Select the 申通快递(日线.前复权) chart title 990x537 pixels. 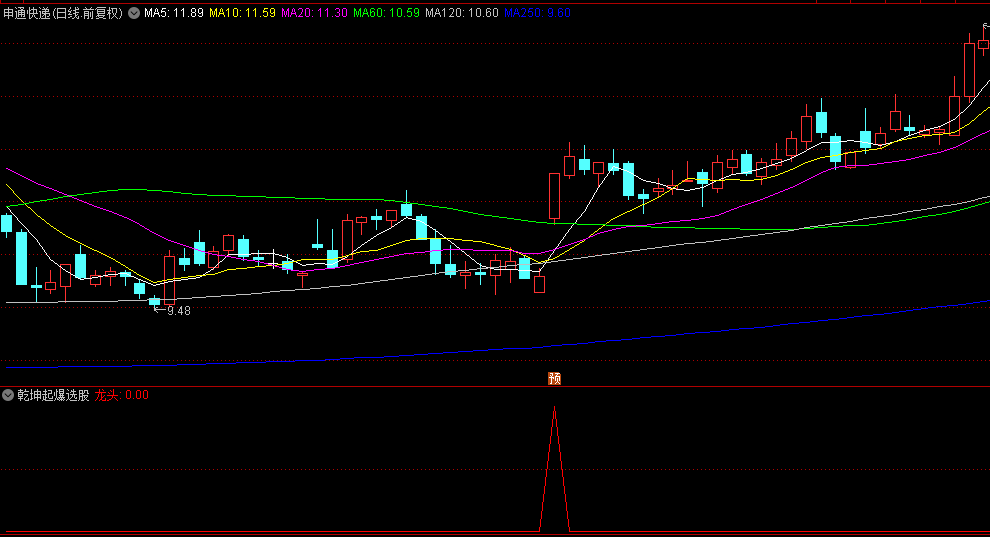(63, 13)
